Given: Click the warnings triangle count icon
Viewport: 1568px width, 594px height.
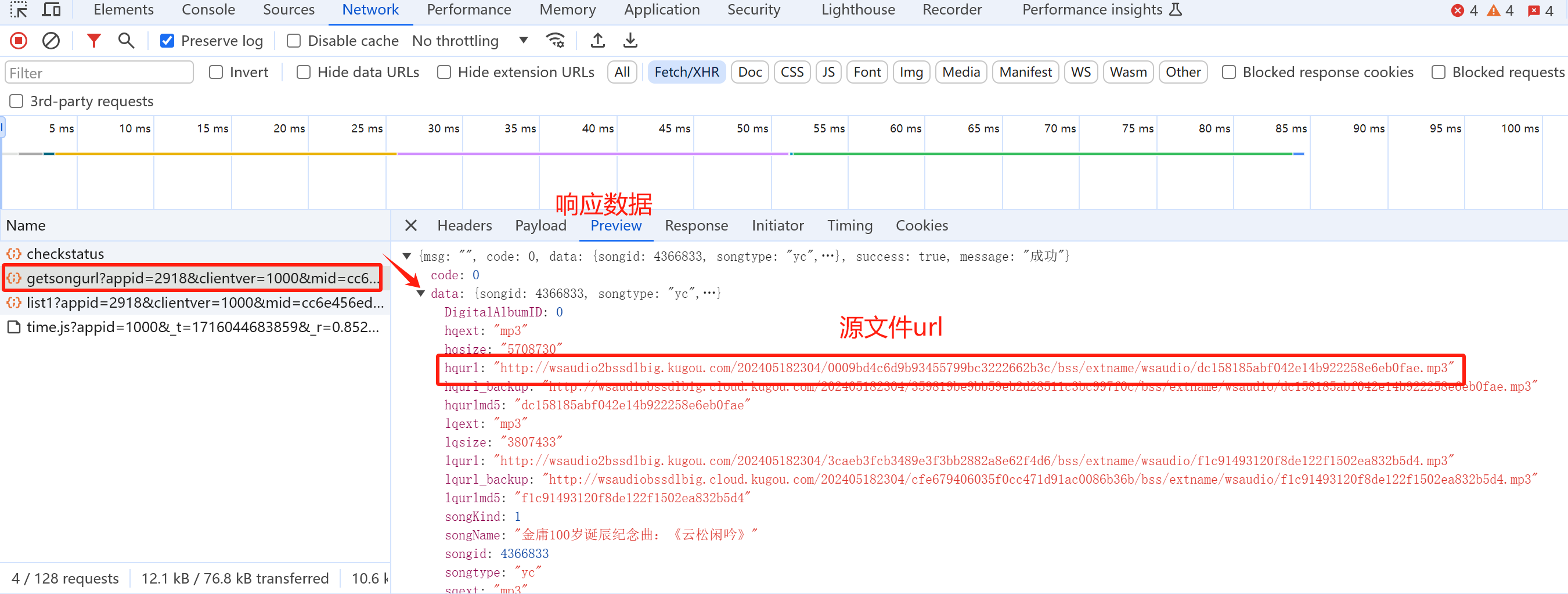Looking at the screenshot, I should (x=1494, y=10).
